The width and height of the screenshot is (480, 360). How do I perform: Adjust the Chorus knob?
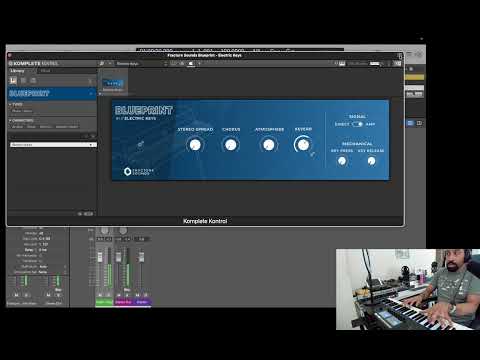coord(231,145)
